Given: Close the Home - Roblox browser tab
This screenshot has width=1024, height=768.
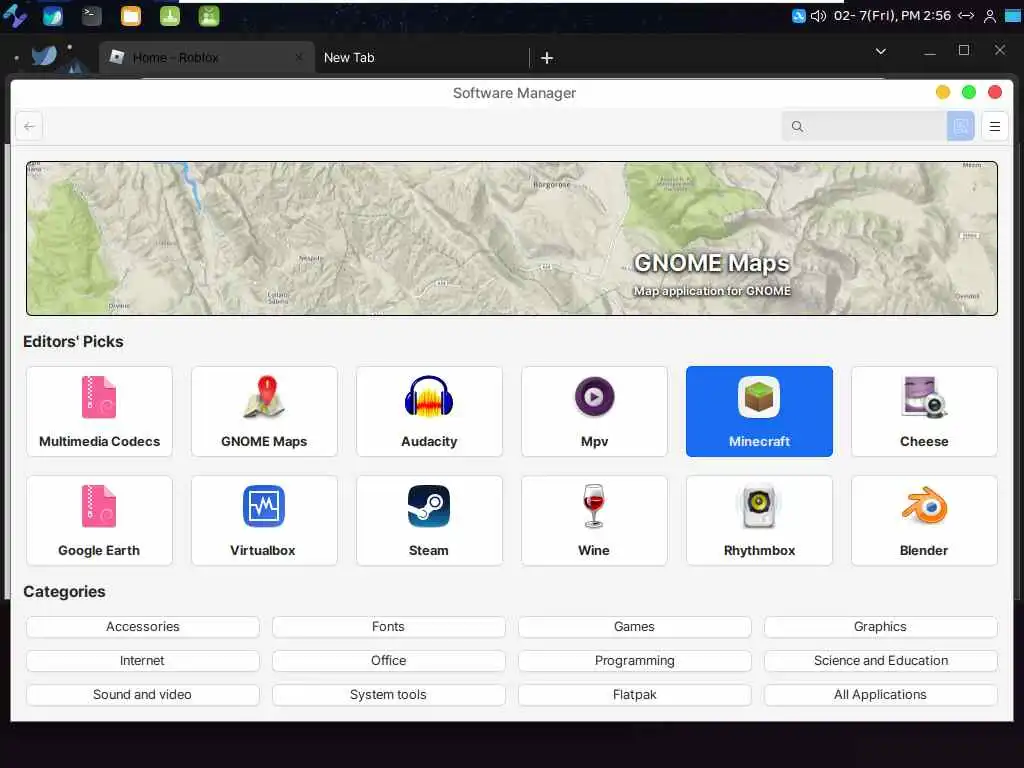Looking at the screenshot, I should click(x=298, y=57).
